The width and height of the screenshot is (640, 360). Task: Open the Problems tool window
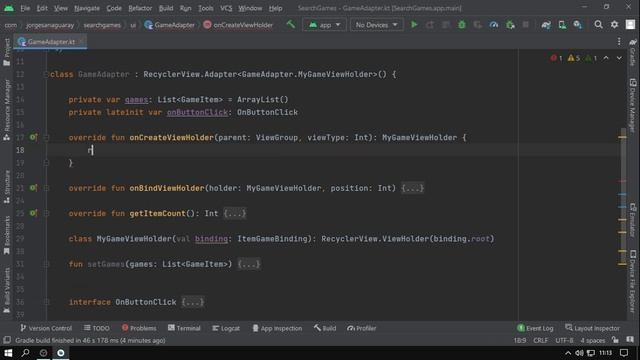(x=139, y=328)
